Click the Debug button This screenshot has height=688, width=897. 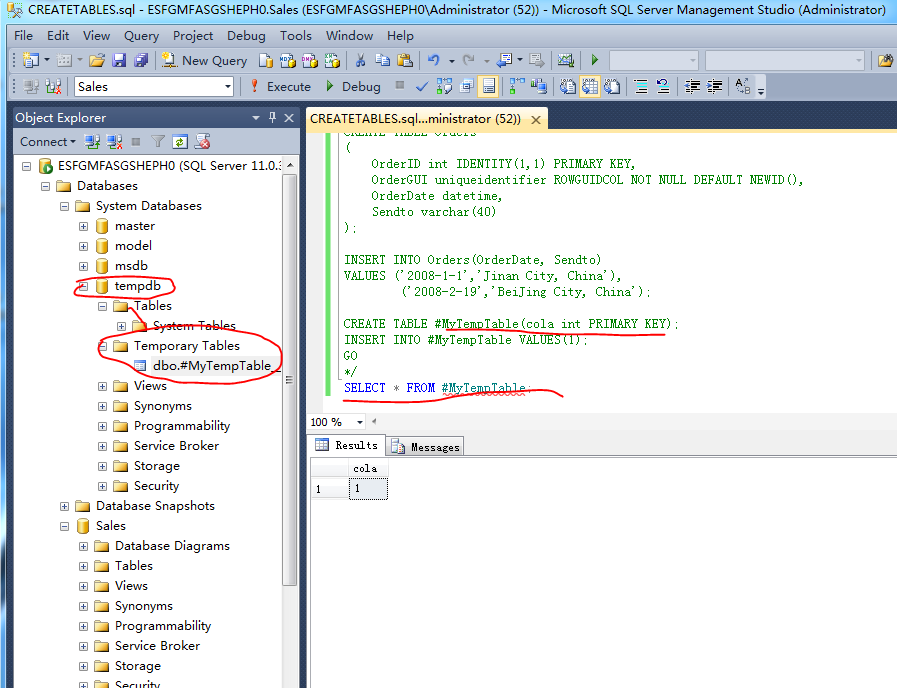353,87
